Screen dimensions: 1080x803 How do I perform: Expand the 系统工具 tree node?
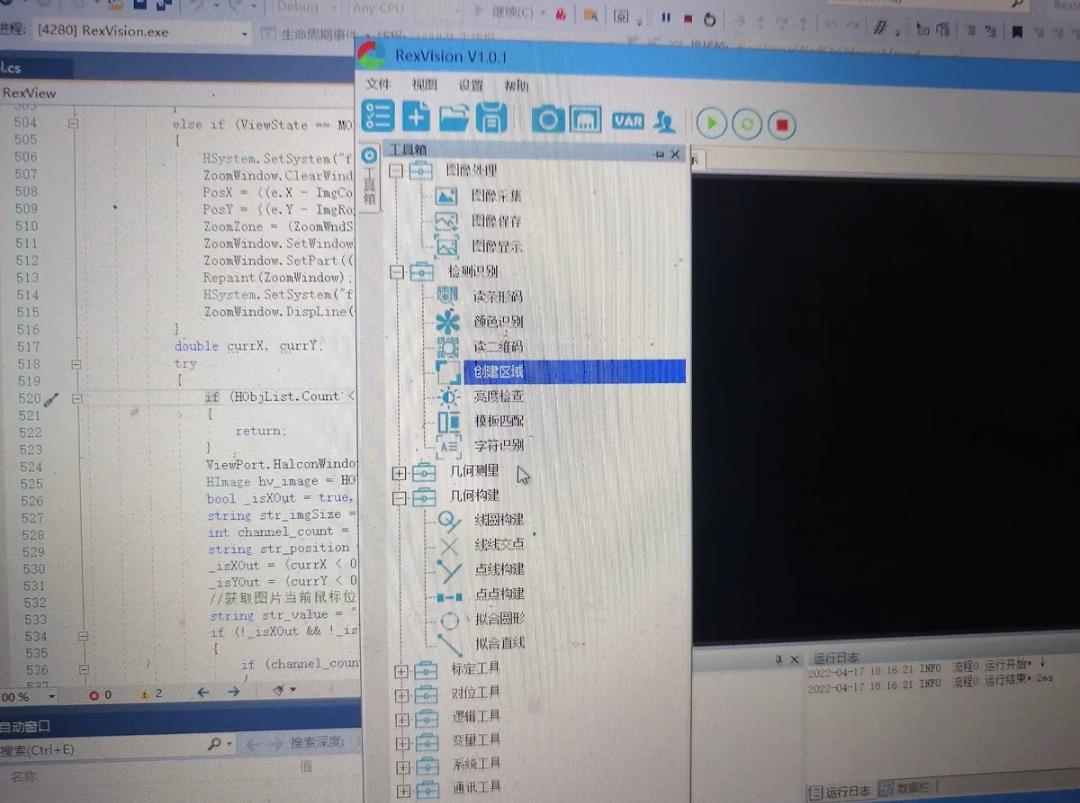[404, 767]
